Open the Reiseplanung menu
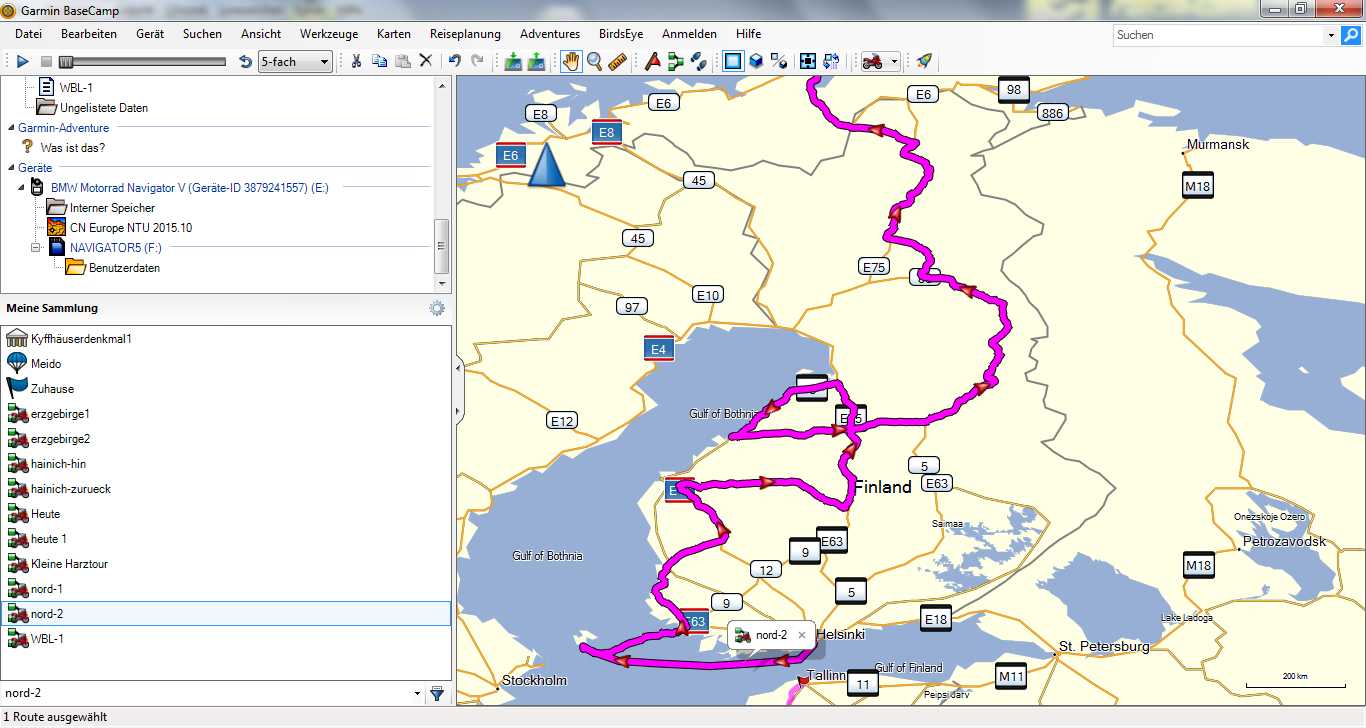1366x728 pixels. point(465,34)
